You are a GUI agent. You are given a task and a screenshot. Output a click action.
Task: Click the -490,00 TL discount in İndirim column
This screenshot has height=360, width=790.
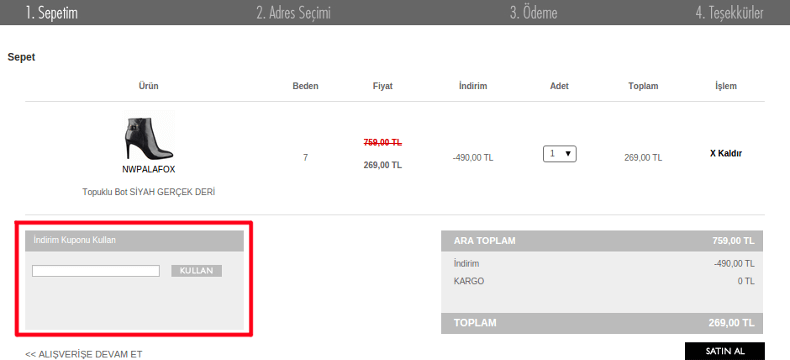point(473,158)
